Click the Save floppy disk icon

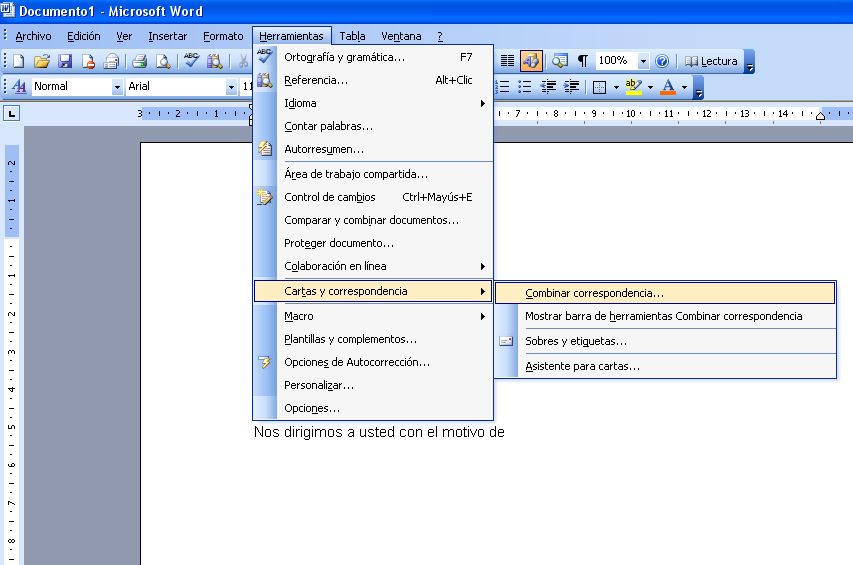click(65, 61)
